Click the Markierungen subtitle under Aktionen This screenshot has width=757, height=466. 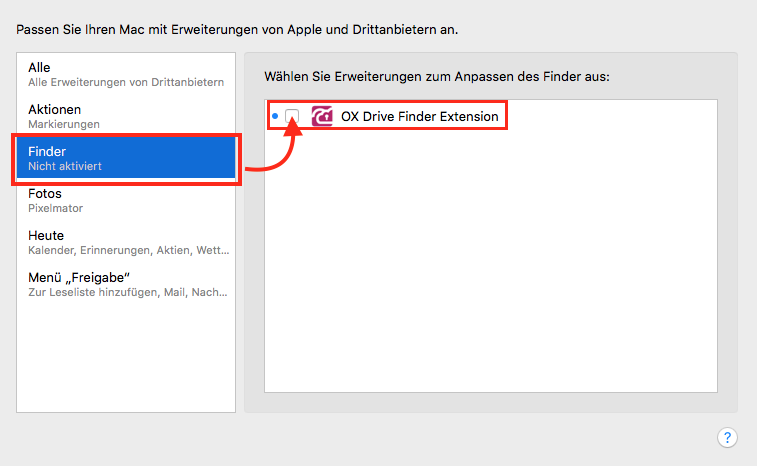click(x=64, y=124)
